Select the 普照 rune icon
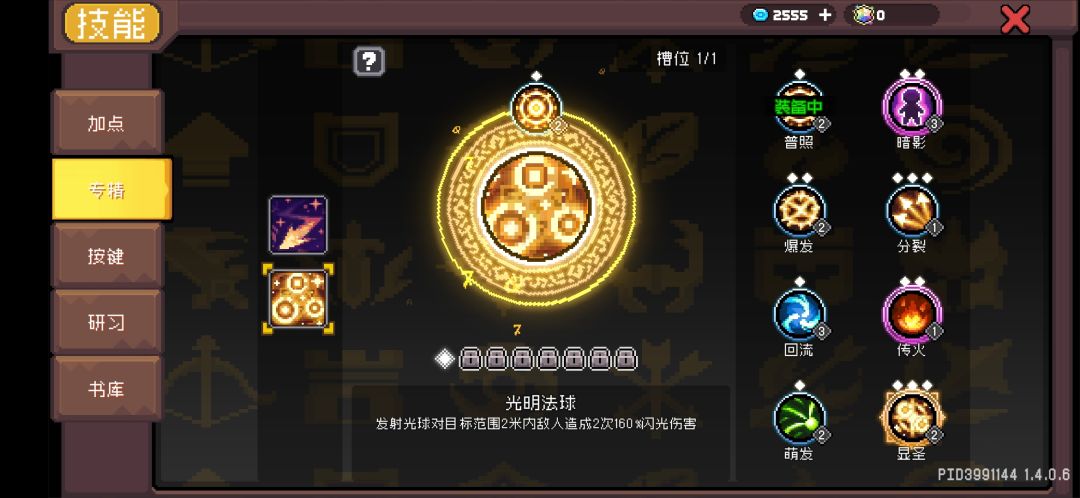Image resolution: width=1080 pixels, height=498 pixels. [x=800, y=107]
